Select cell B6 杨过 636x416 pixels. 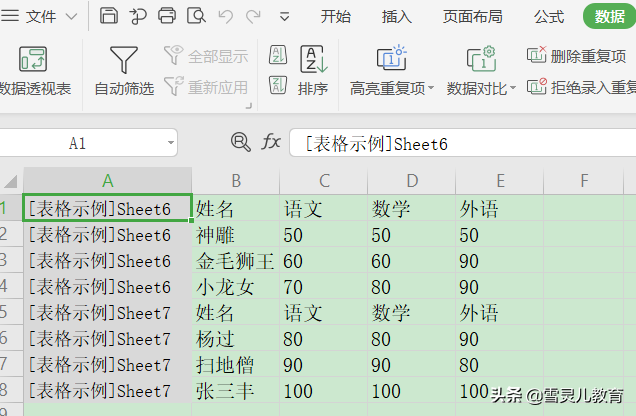coord(236,338)
